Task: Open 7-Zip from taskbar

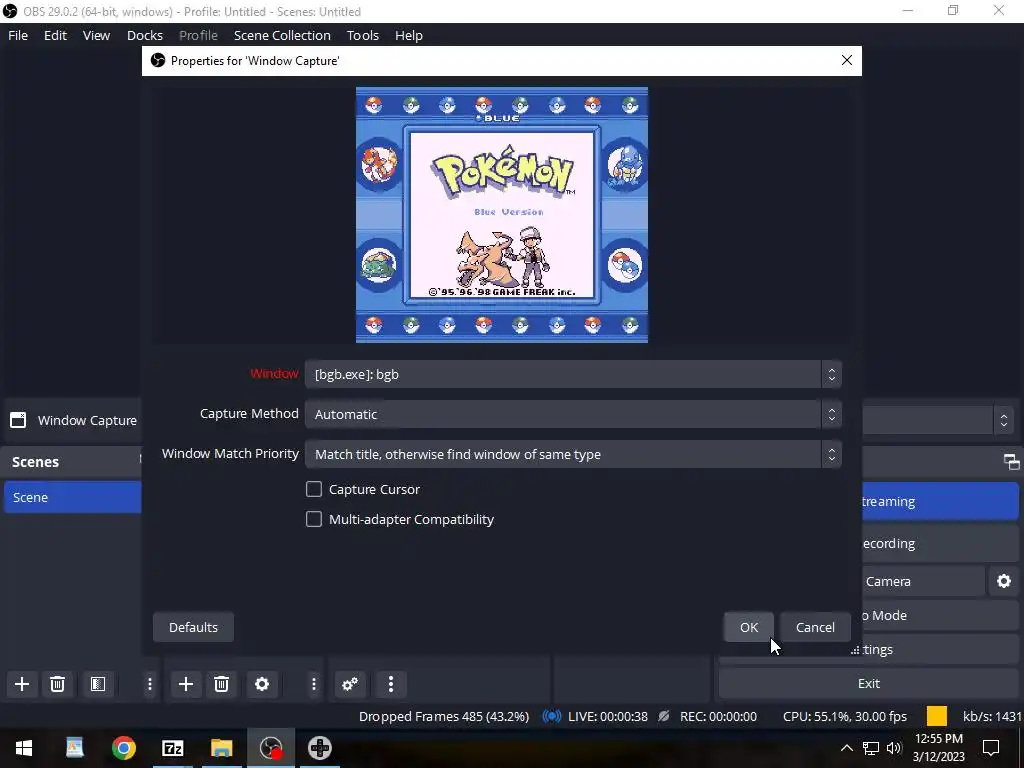Action: (x=172, y=748)
